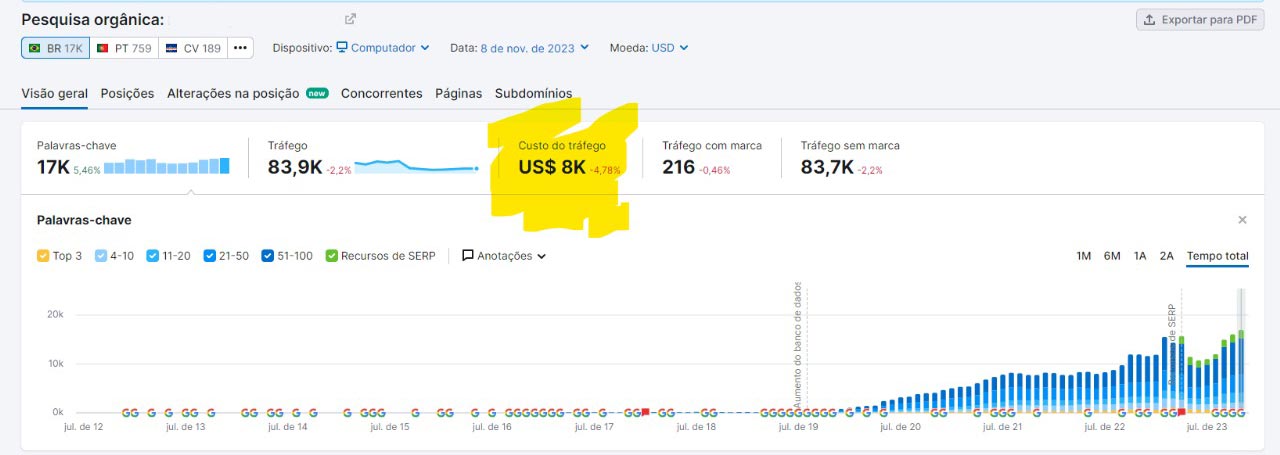The width and height of the screenshot is (1280, 455).
Task: Select the PT 759 database
Action: tap(124, 48)
